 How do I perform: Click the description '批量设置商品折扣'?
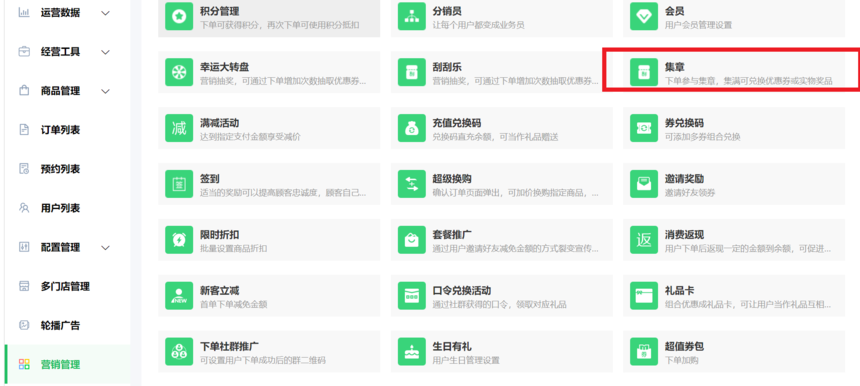tap(234, 249)
